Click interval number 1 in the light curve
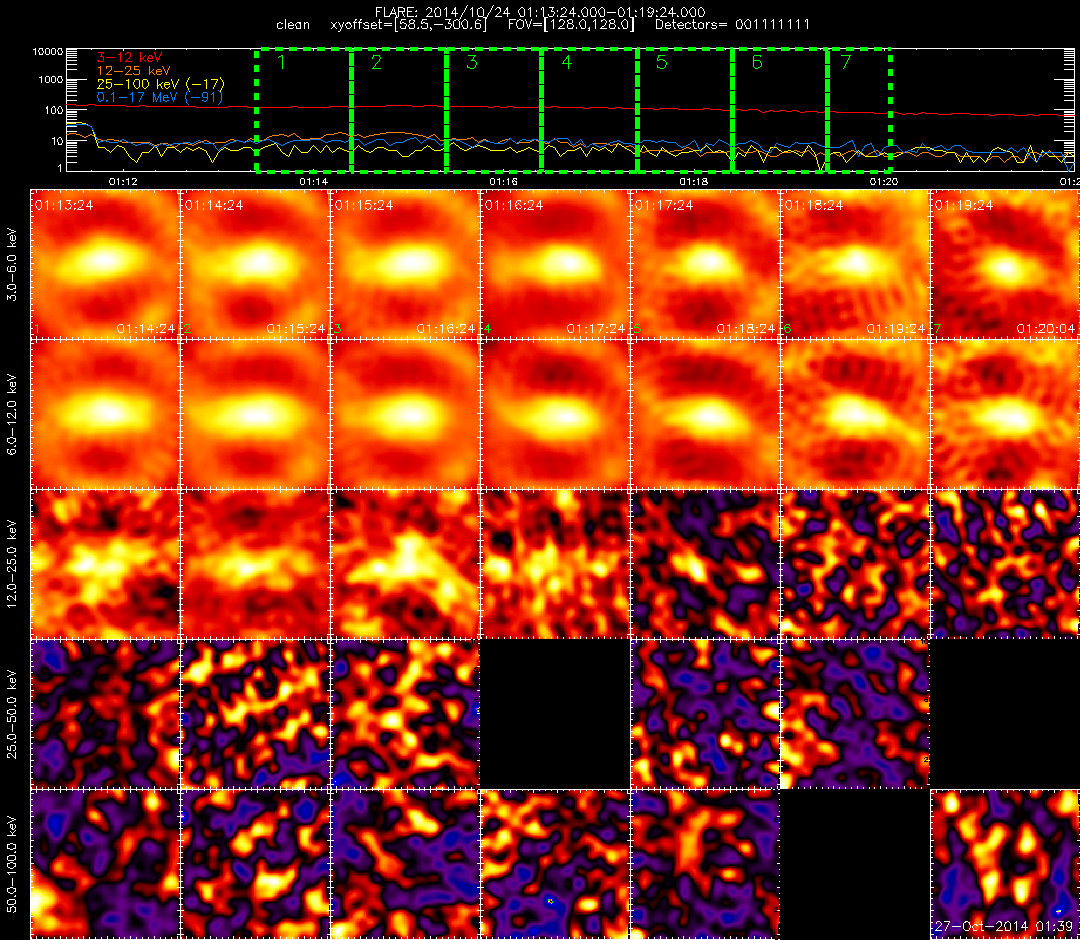 (281, 62)
